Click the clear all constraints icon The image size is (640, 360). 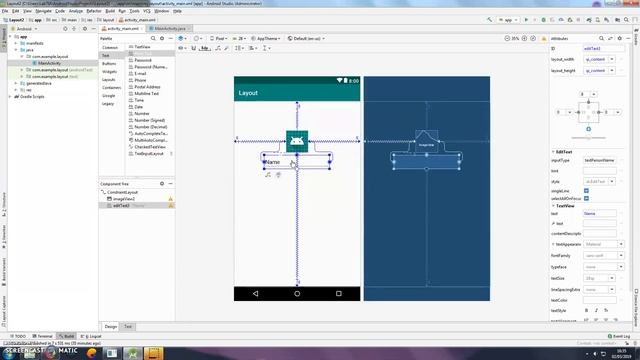(218, 48)
